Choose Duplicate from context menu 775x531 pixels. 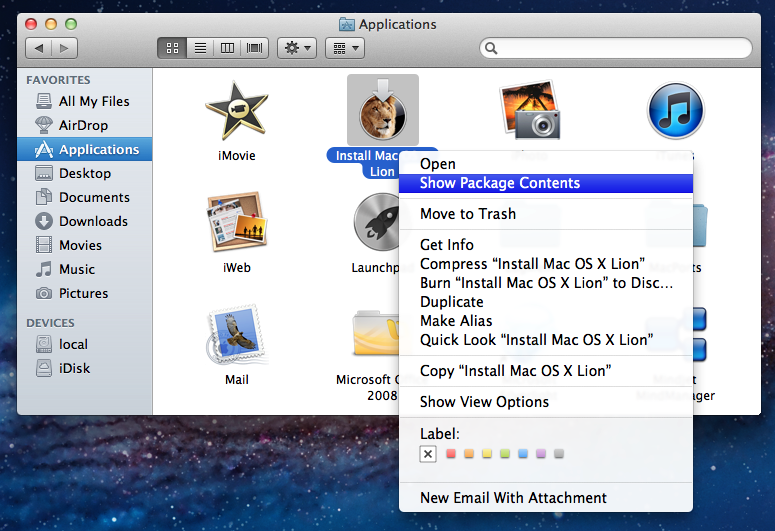pos(546,302)
